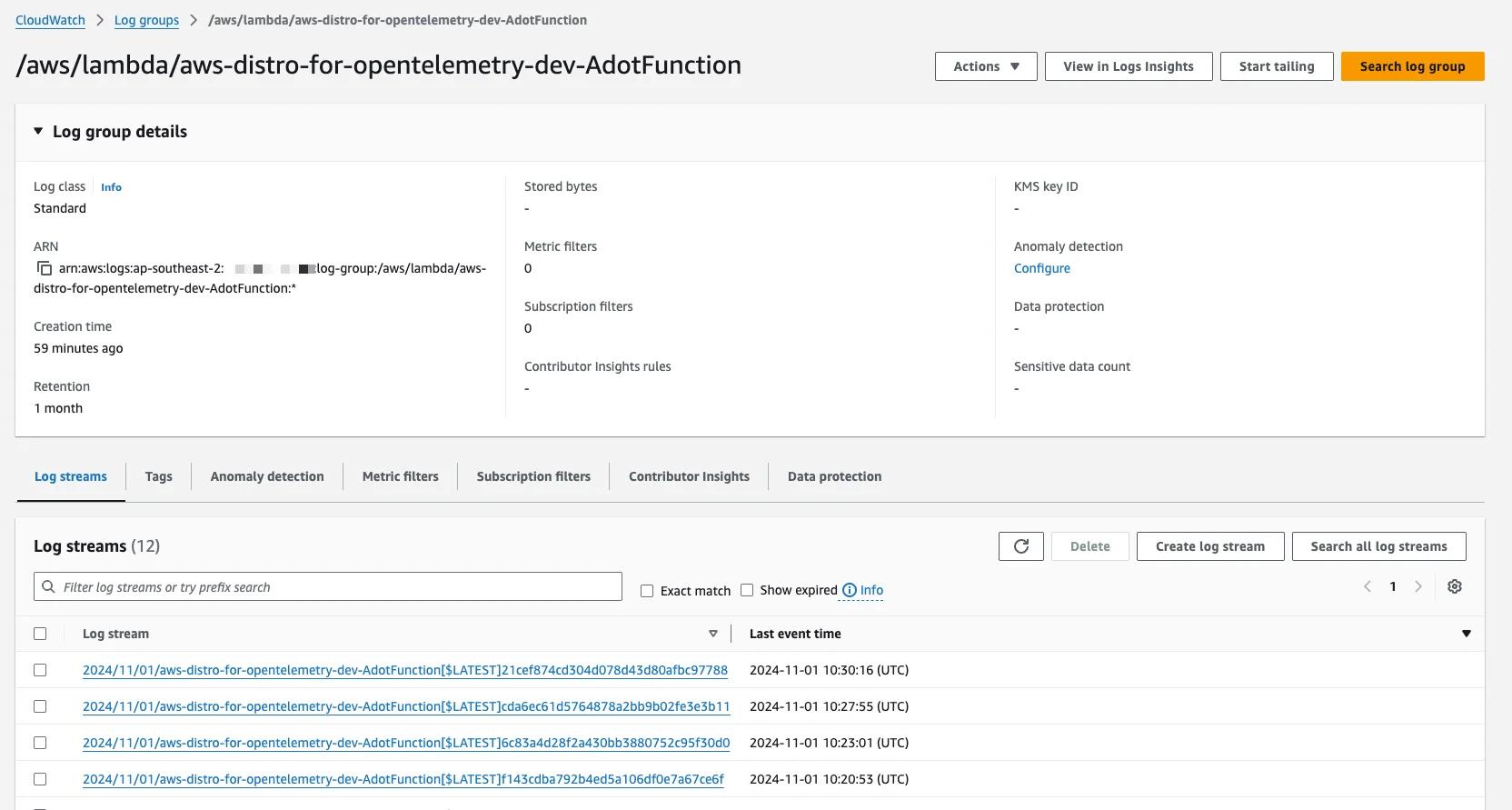Enable the Exact match checkbox
The image size is (1512, 810).
coord(647,591)
